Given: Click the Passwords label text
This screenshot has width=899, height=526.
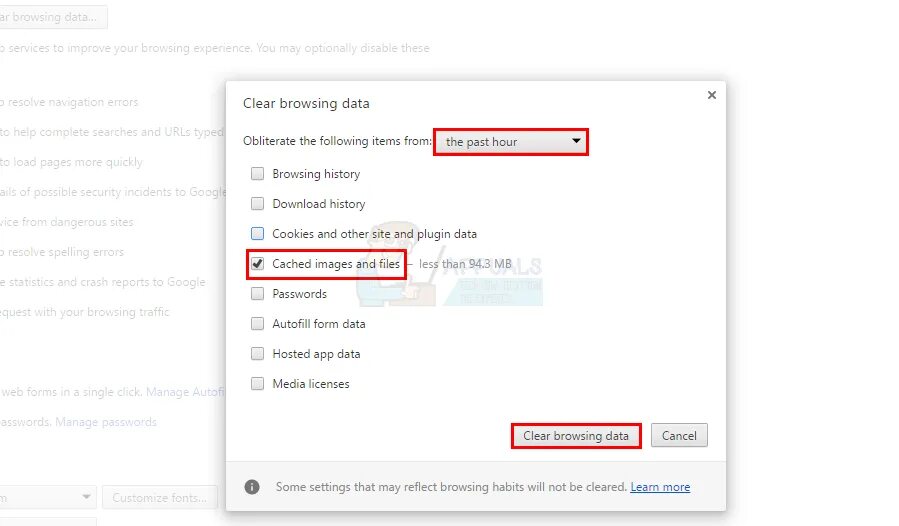Looking at the screenshot, I should tap(300, 294).
